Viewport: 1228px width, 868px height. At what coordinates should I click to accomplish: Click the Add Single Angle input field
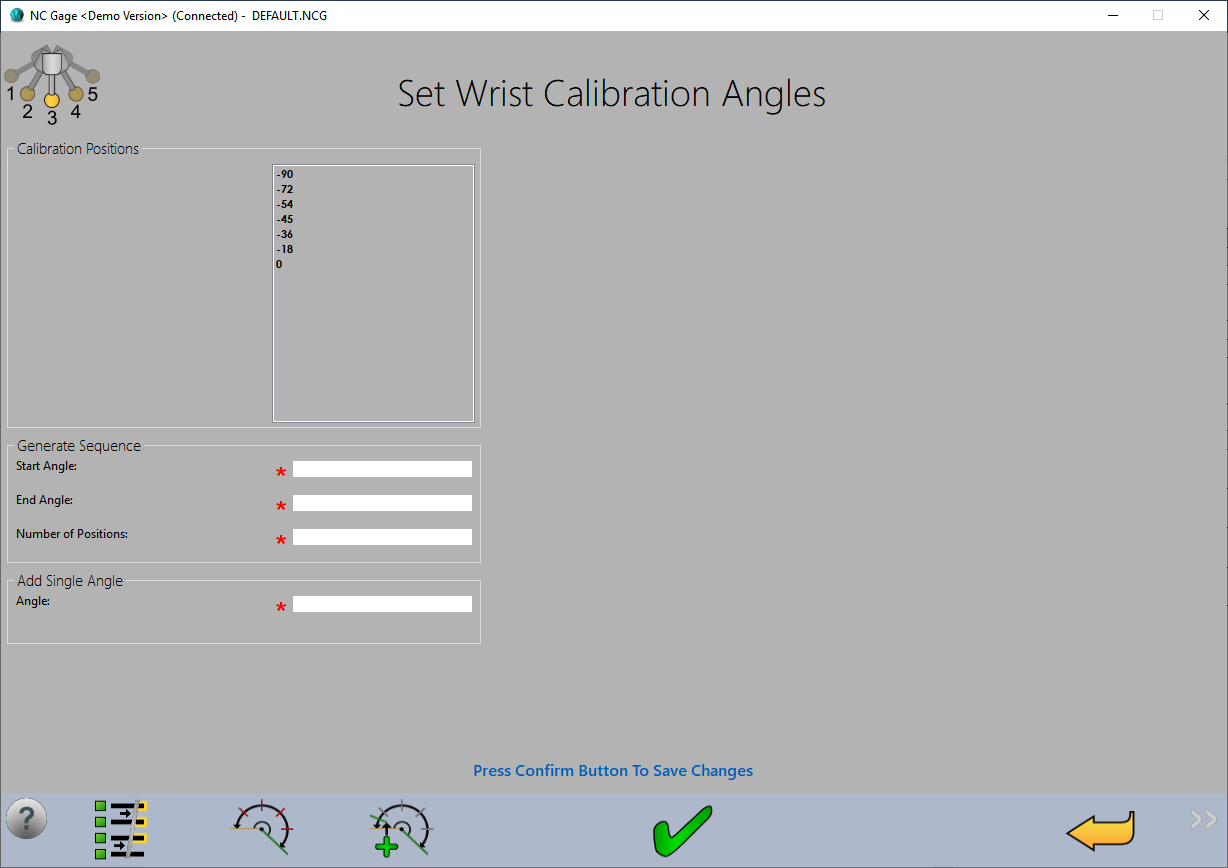pos(381,604)
